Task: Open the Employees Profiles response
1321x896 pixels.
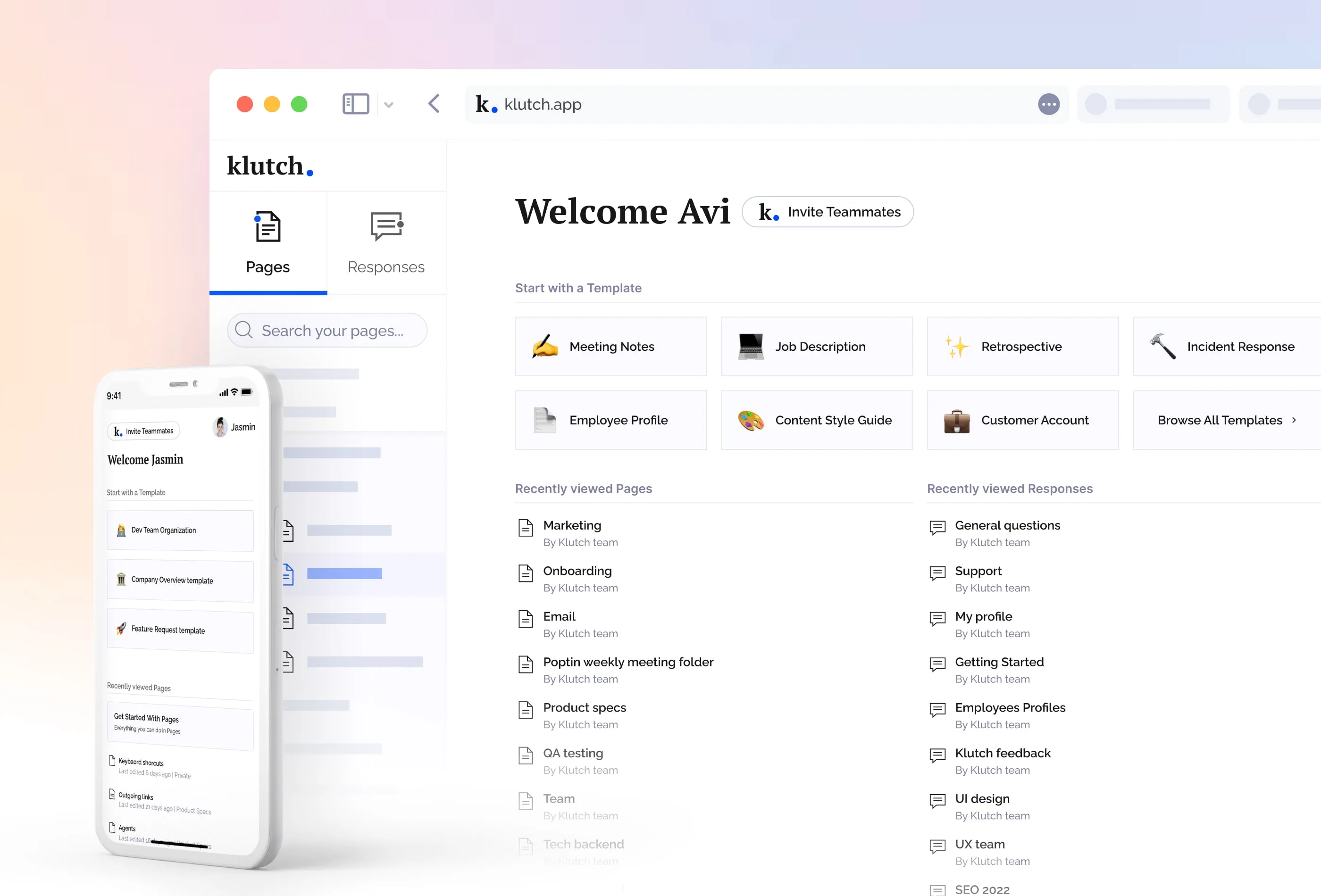Action: (1010, 707)
